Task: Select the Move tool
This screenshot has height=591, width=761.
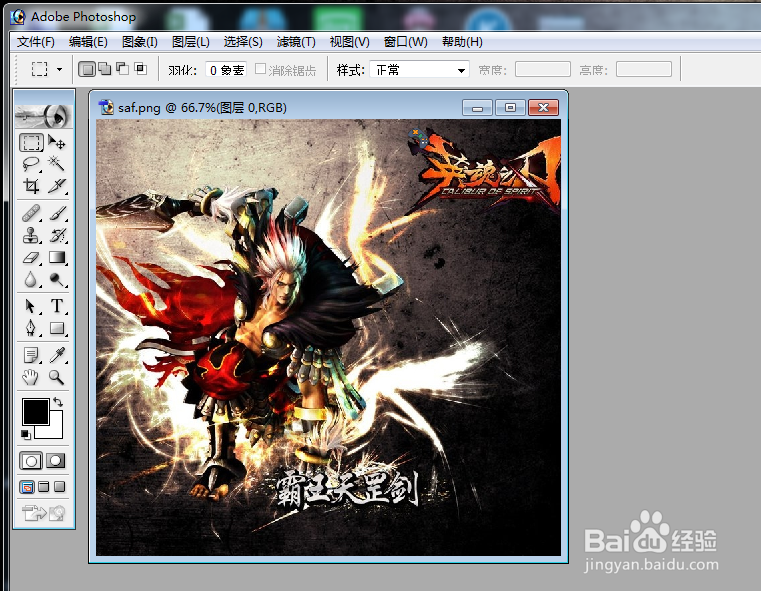Action: (56, 143)
